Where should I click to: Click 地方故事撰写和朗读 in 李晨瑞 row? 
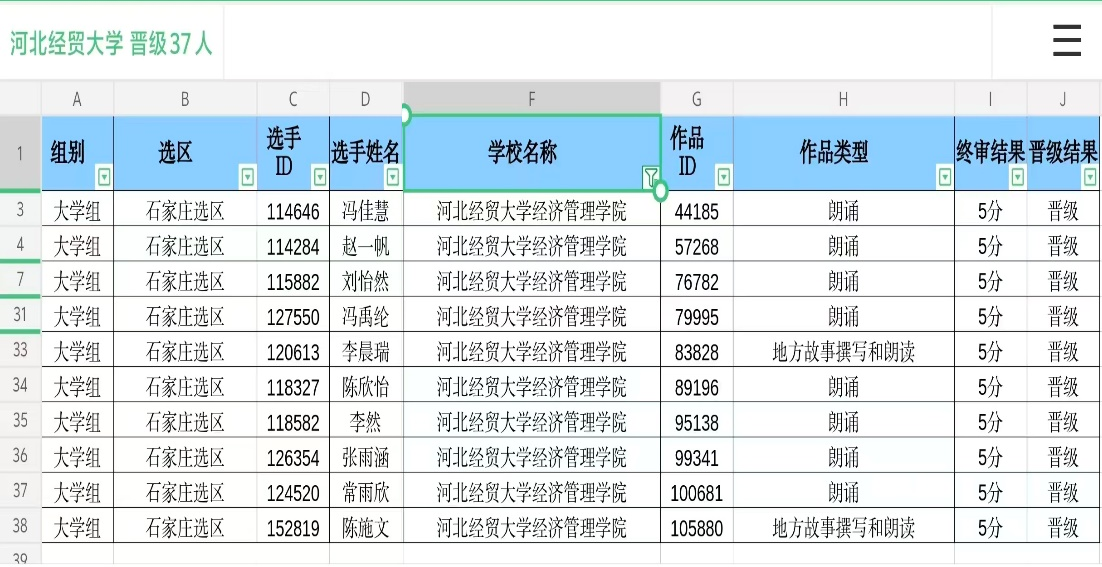843,351
